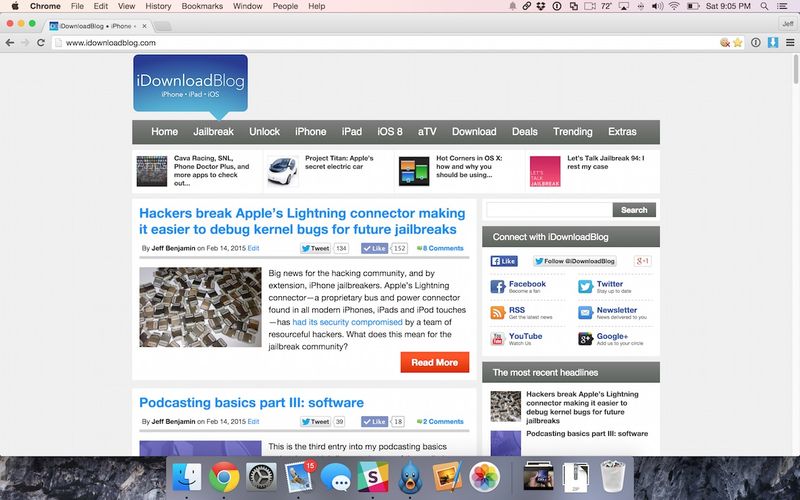Image resolution: width=800 pixels, height=500 pixels.
Task: Click the Facebook Like button in sidebar
Action: [504, 261]
